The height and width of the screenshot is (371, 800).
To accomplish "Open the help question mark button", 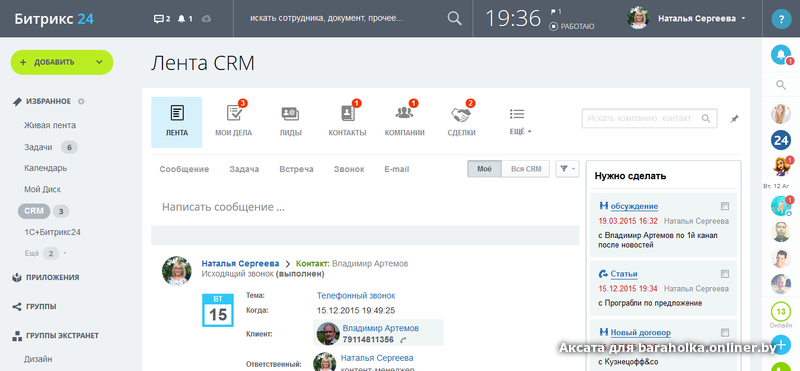I will click(x=781, y=19).
